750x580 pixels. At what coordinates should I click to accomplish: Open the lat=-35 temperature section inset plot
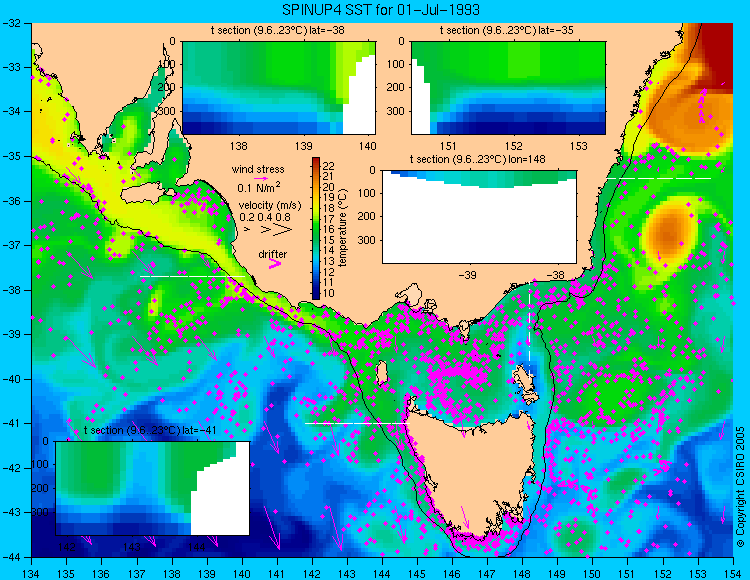point(508,88)
